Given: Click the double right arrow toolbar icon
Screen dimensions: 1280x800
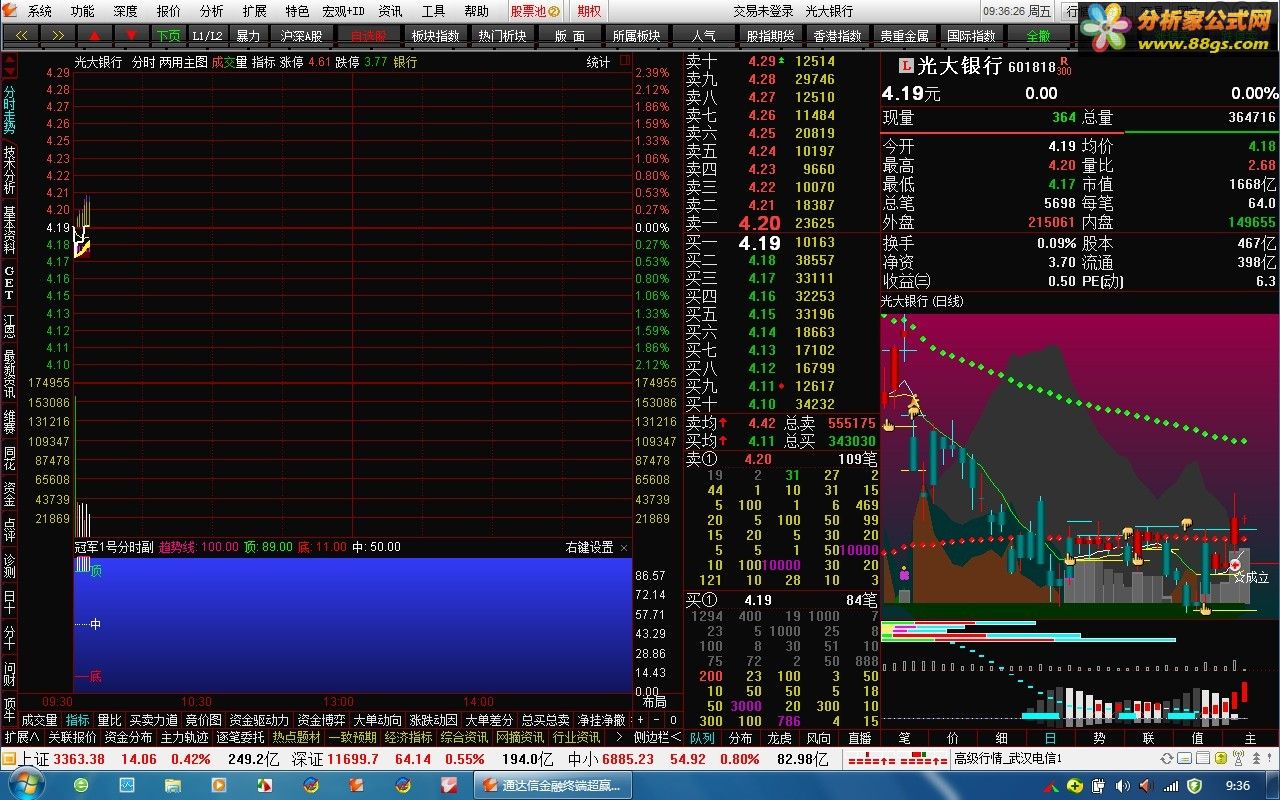Looking at the screenshot, I should point(58,35).
